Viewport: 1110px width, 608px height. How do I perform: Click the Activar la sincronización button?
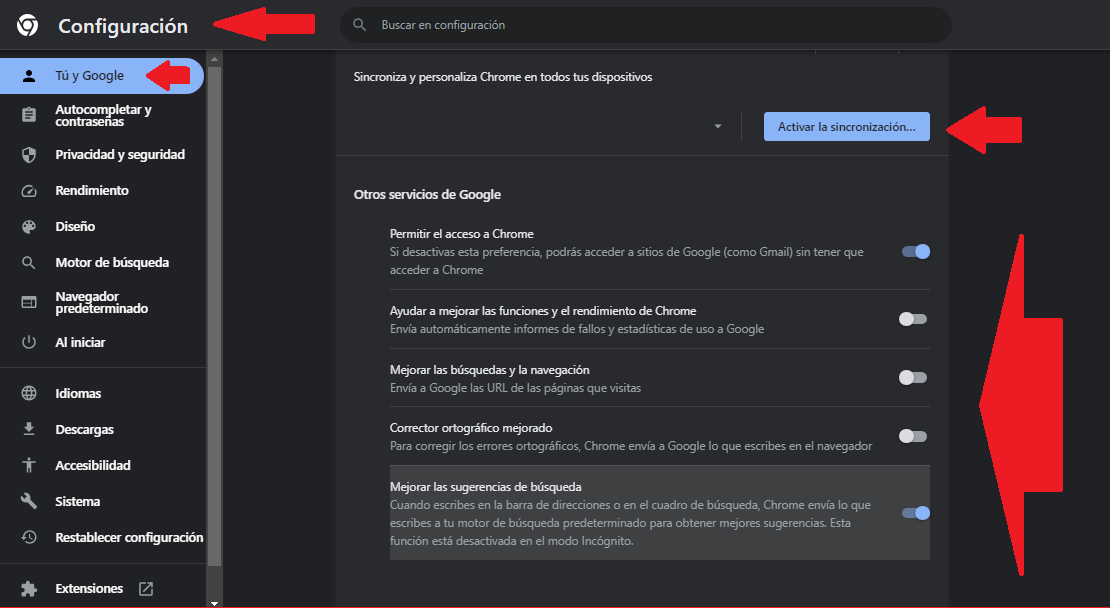[847, 127]
